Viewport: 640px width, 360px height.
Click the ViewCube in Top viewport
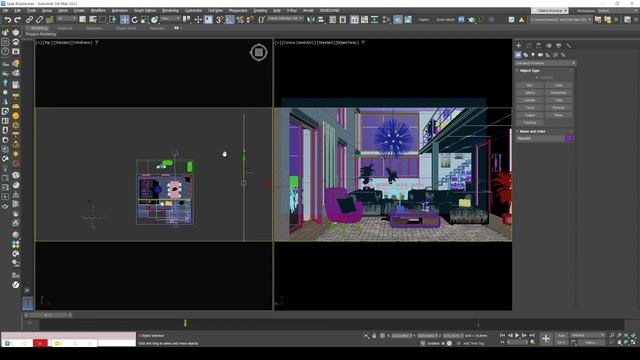pos(258,52)
